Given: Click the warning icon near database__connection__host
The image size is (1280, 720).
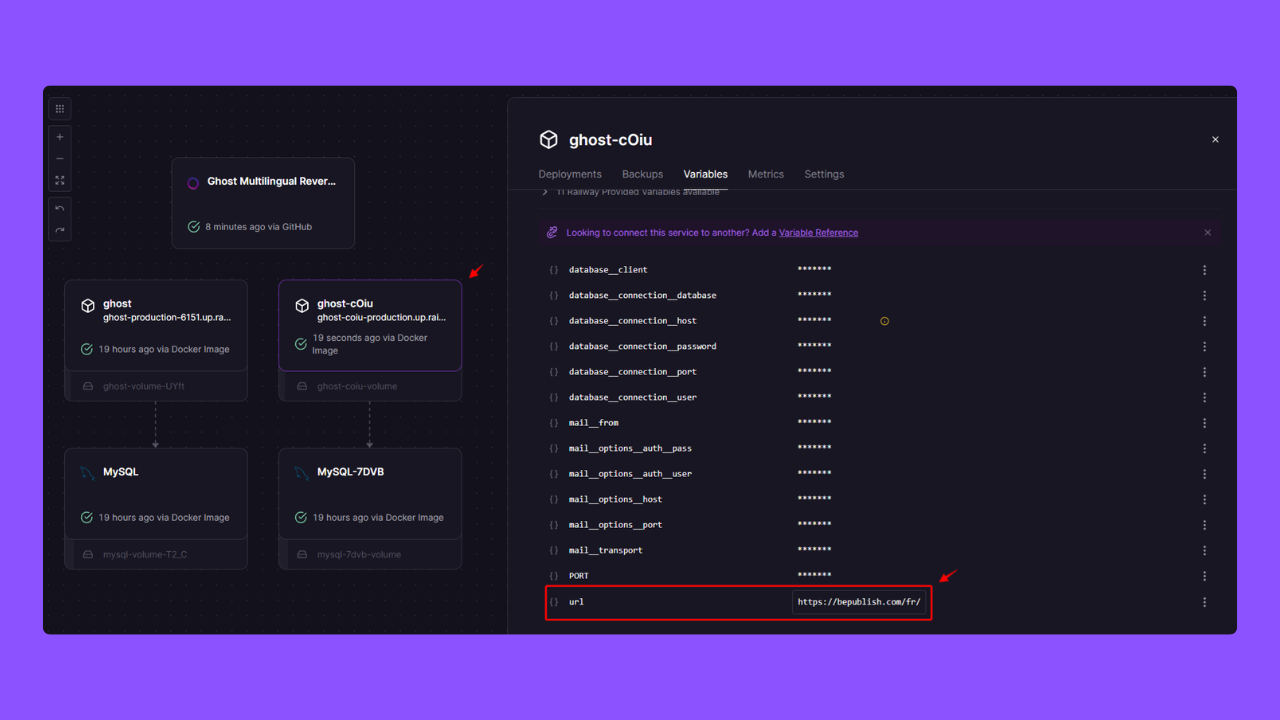Looking at the screenshot, I should (884, 320).
